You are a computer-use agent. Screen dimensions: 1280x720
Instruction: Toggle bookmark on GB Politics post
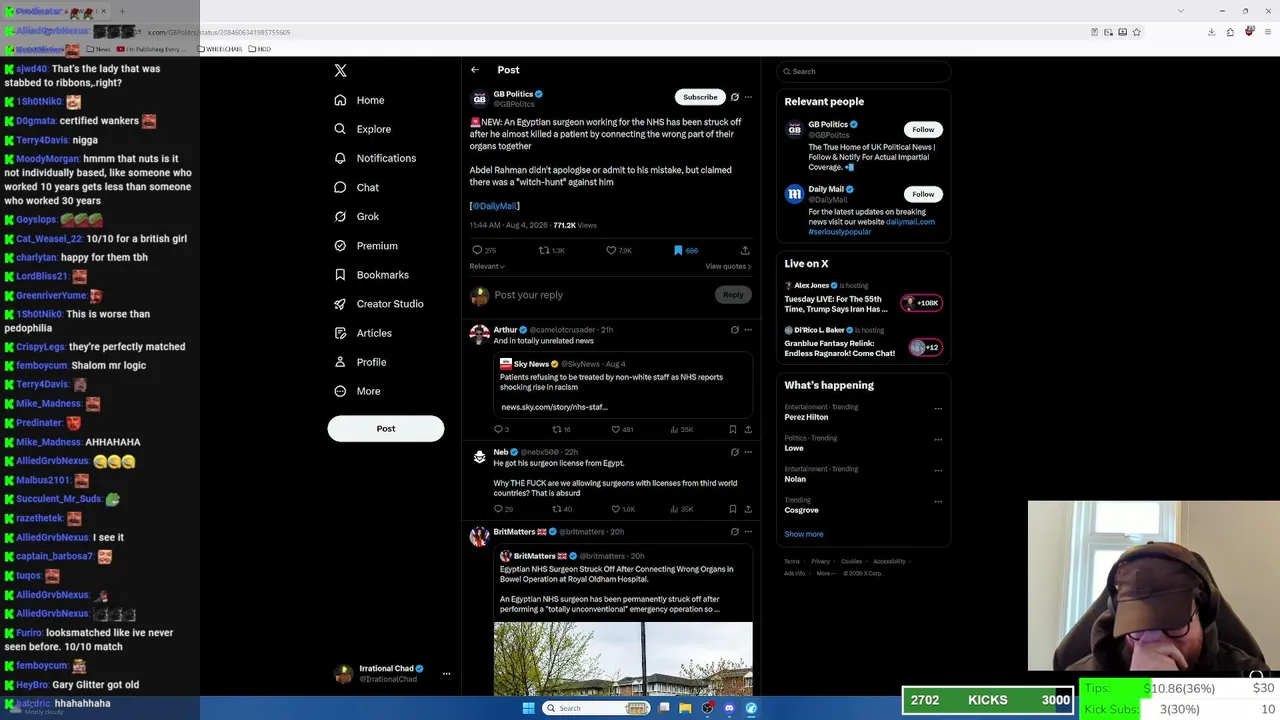tap(685, 250)
